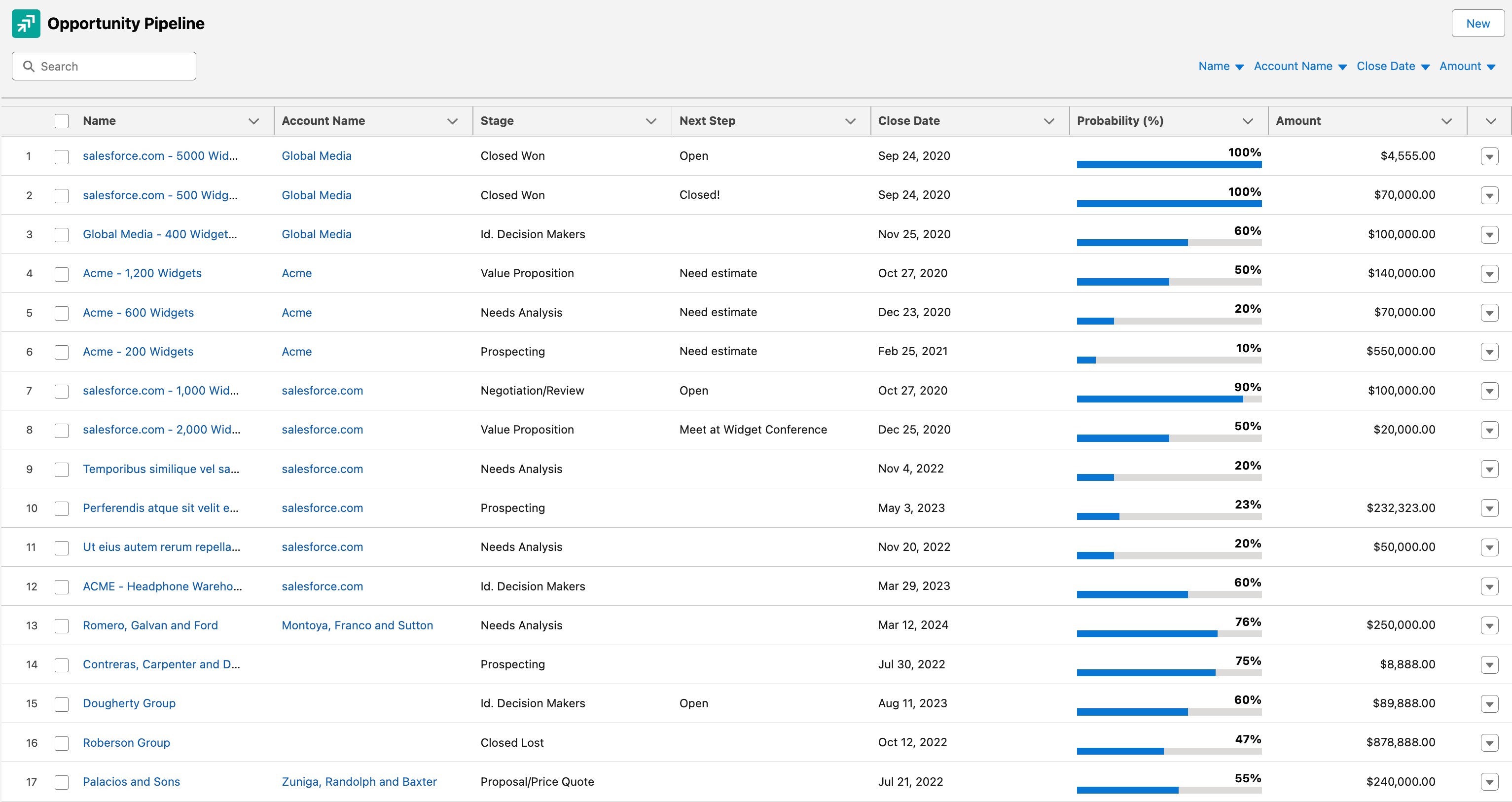1512x802 pixels.
Task: Expand the Probability (%) column header menu
Action: point(1247,121)
